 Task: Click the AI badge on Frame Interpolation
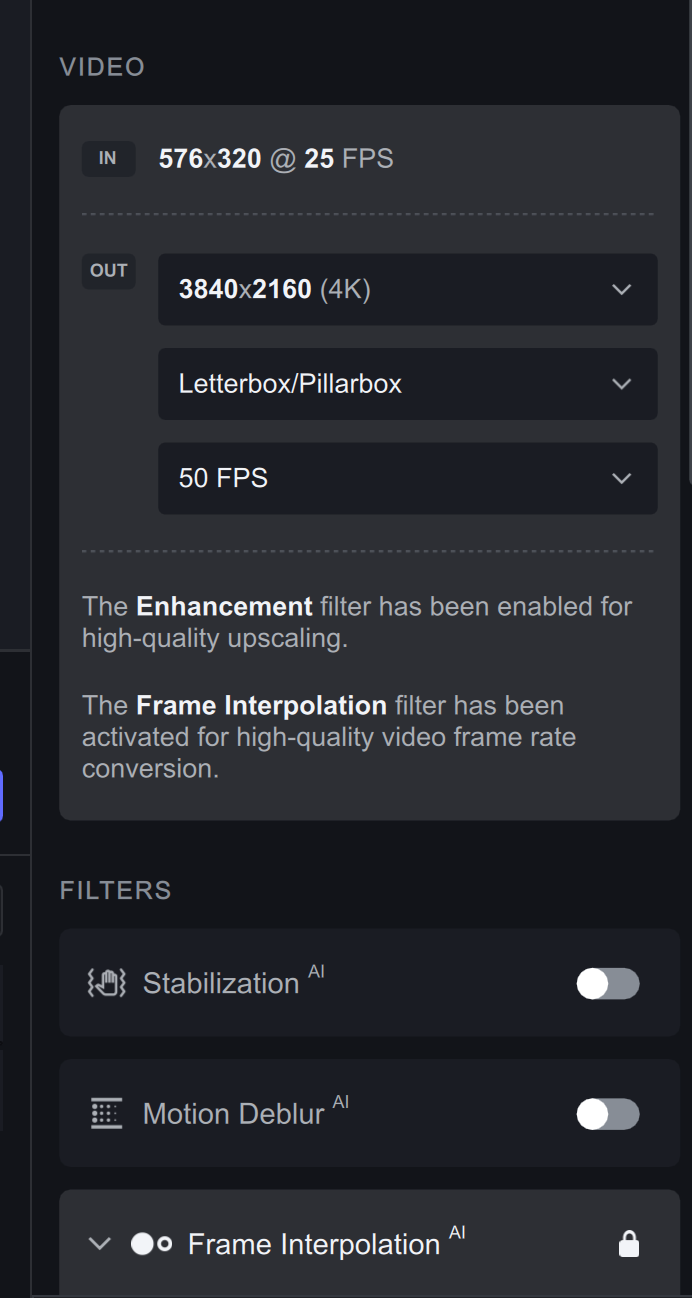pos(456,1233)
